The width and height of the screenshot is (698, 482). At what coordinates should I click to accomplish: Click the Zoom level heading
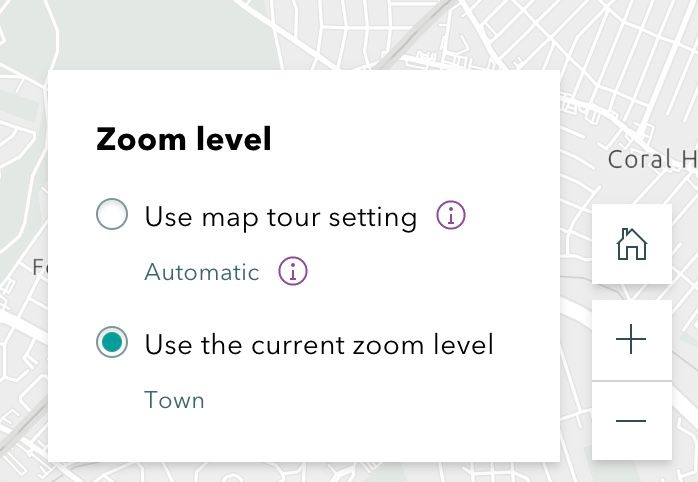pyautogui.click(x=183, y=140)
